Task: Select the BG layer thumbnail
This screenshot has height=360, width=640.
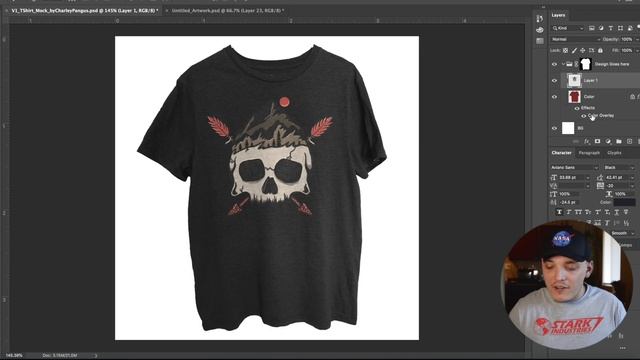Action: tap(568, 128)
